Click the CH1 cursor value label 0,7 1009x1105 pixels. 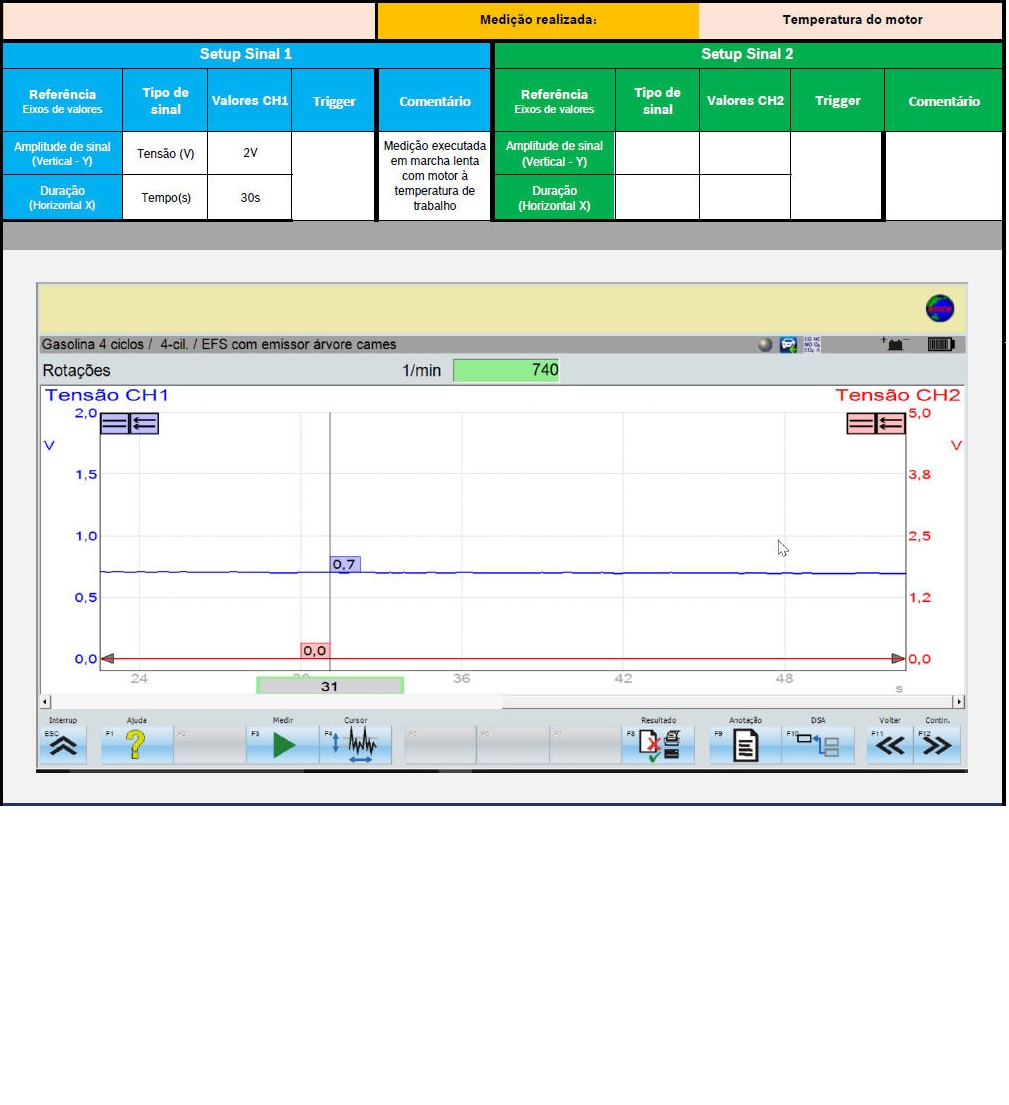(x=345, y=565)
